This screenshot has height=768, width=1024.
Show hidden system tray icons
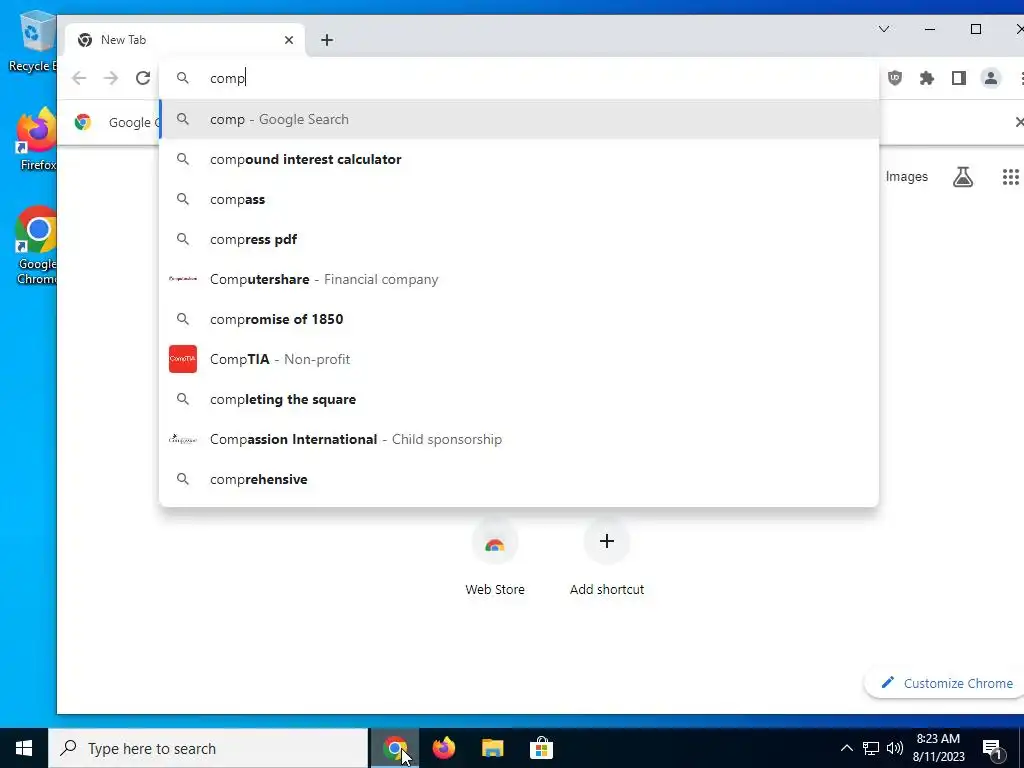(x=846, y=748)
